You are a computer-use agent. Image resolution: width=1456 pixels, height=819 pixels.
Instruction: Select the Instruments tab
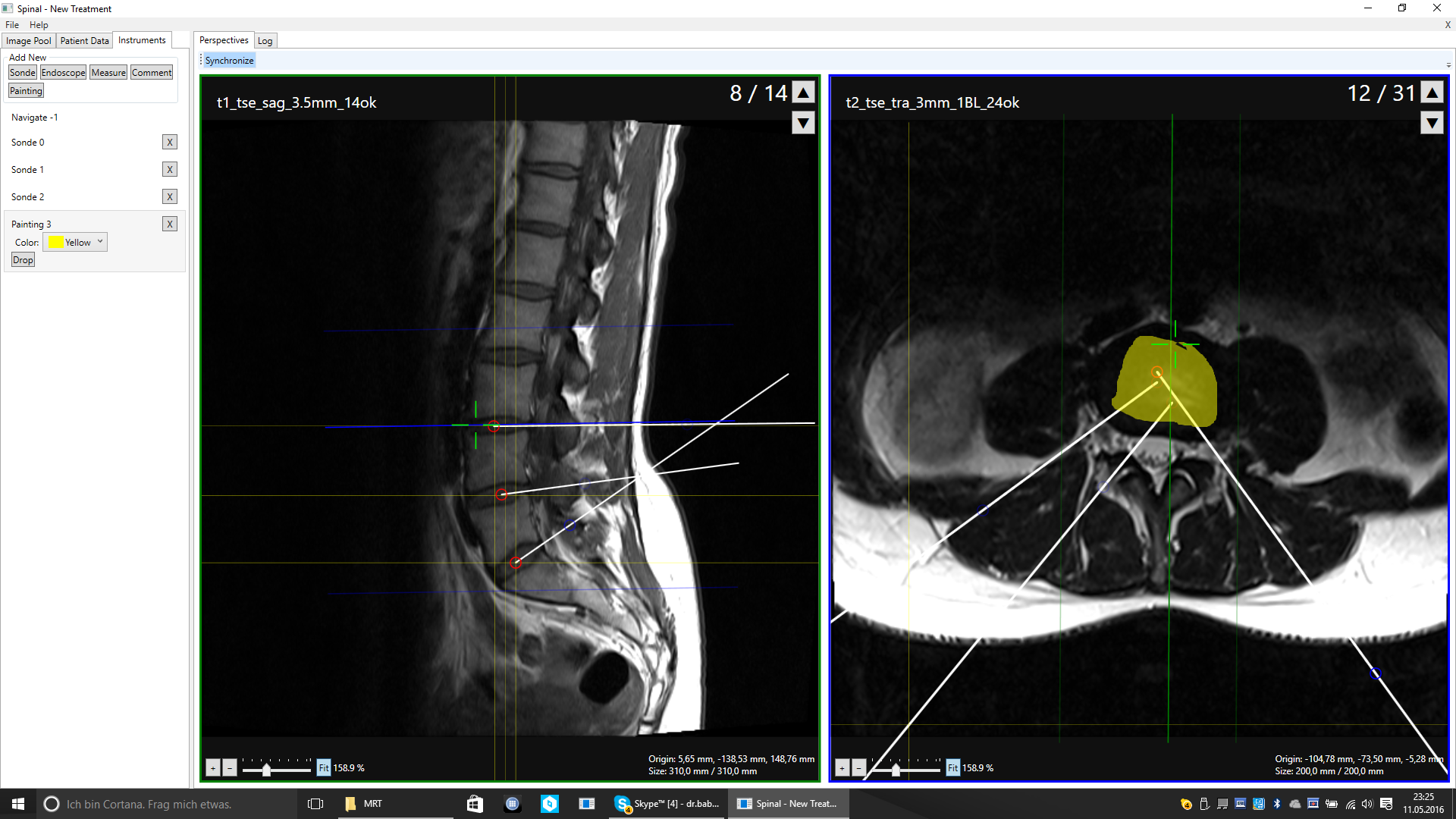pyautogui.click(x=142, y=40)
